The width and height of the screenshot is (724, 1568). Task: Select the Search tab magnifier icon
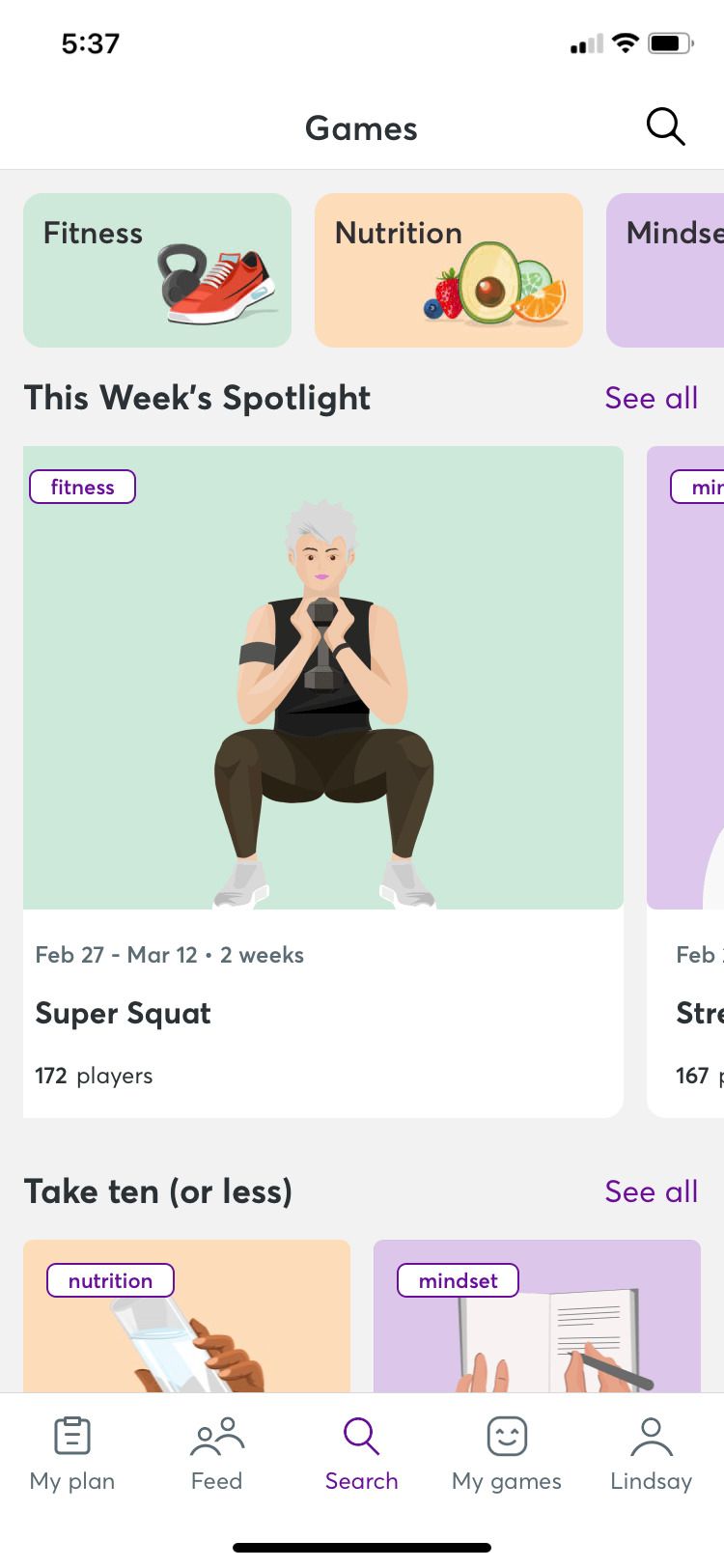(x=361, y=1436)
